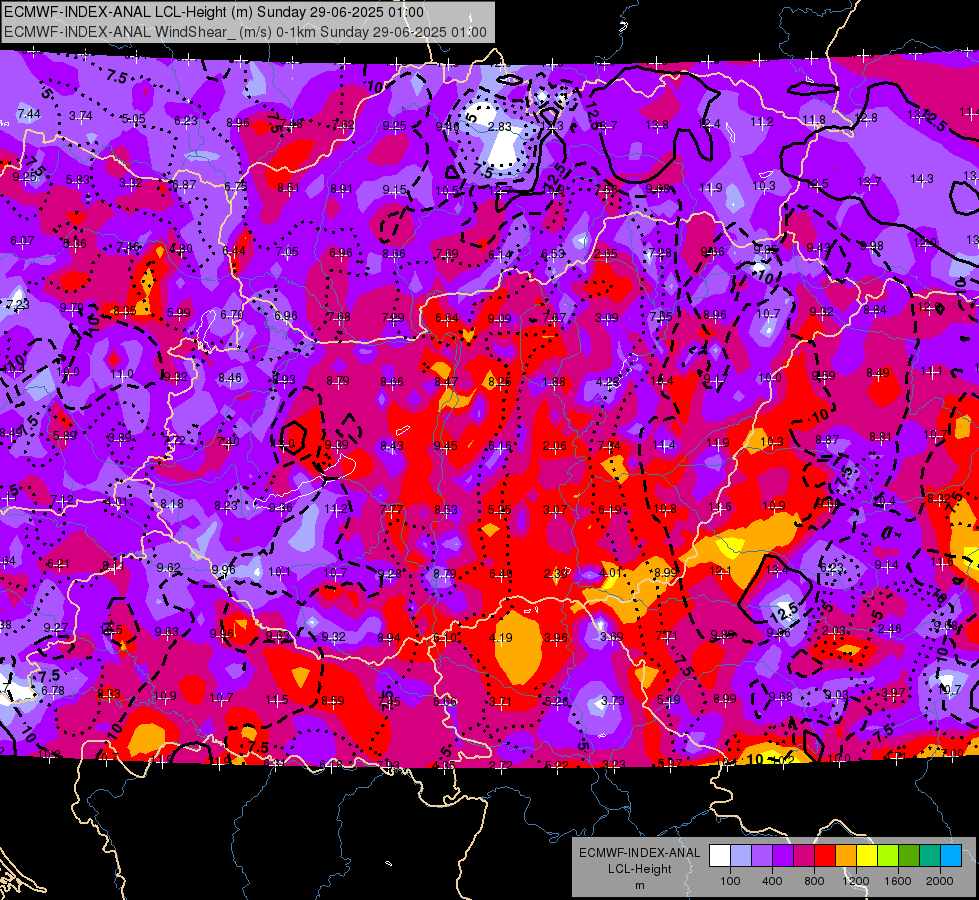Viewport: 979px width, 900px height.
Task: Click the 8.46 wind shear value
Action: [x=230, y=378]
